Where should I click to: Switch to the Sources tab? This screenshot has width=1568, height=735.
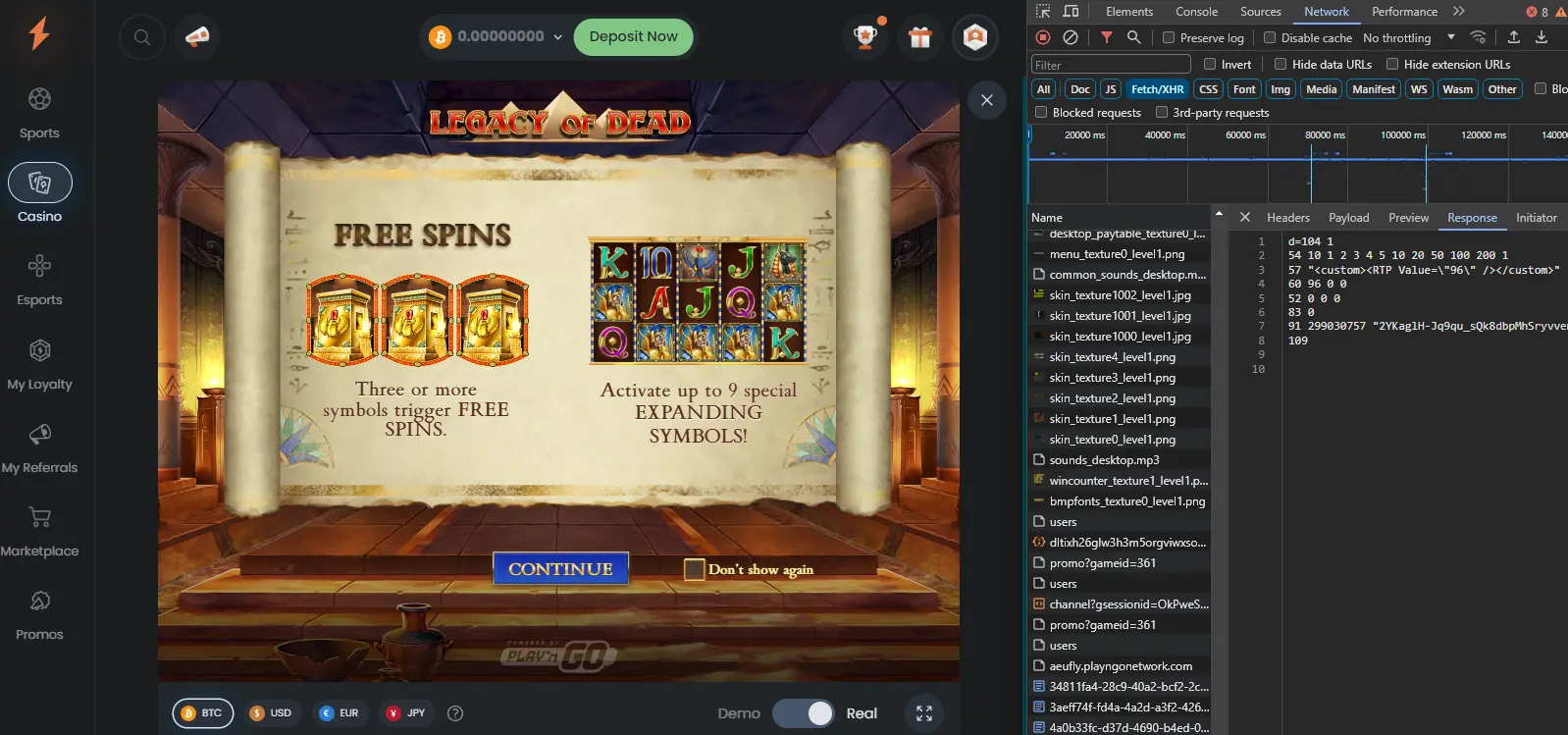pos(1261,11)
